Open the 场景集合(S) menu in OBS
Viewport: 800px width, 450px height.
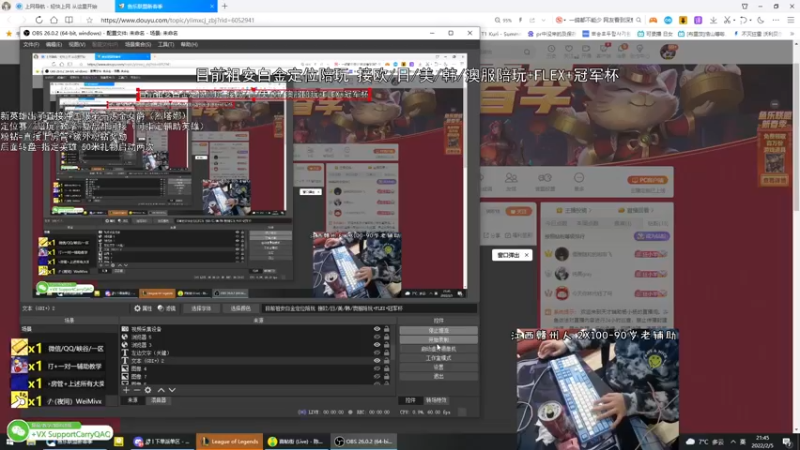tap(138, 44)
